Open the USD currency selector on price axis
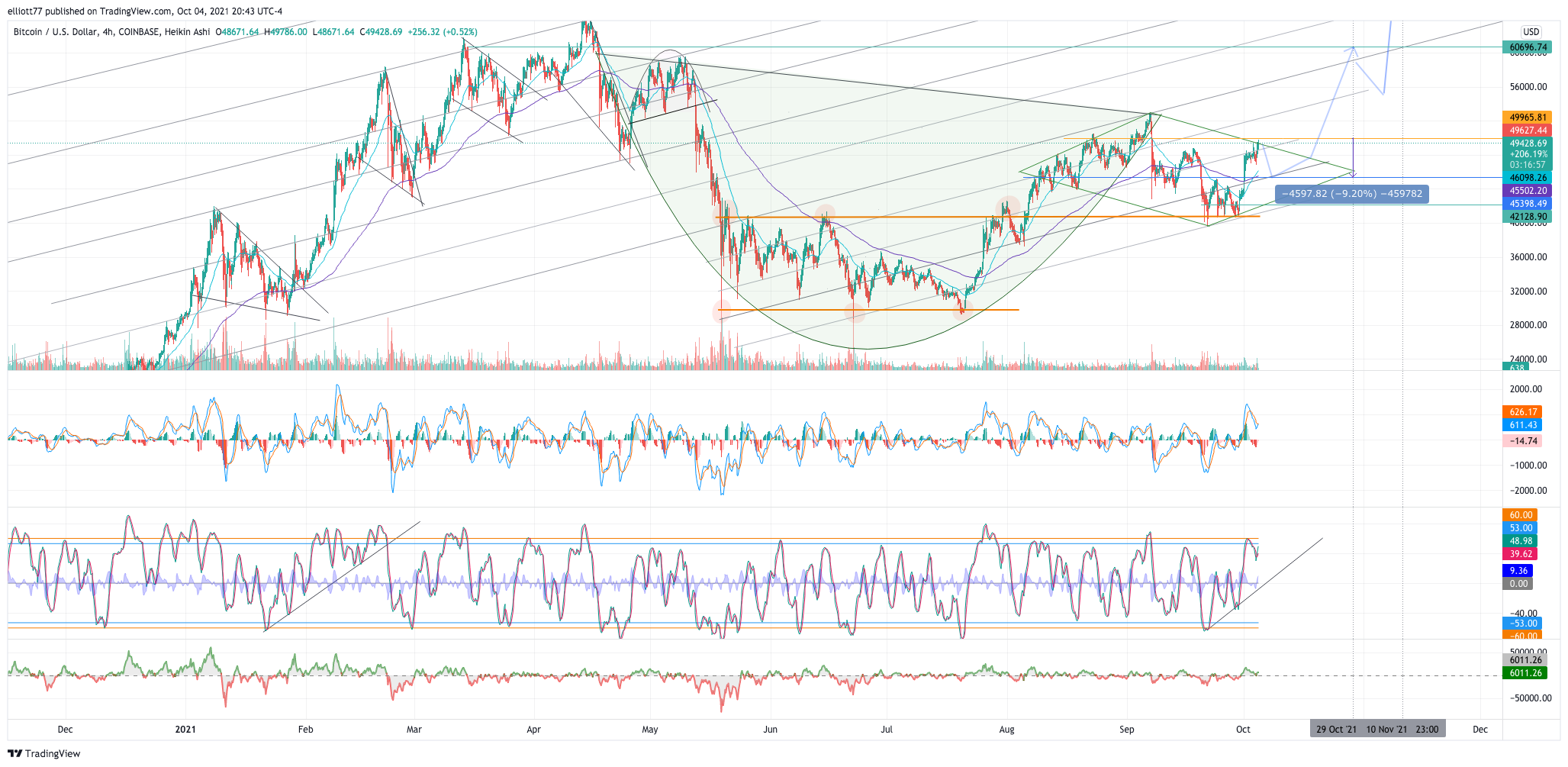 point(1531,32)
